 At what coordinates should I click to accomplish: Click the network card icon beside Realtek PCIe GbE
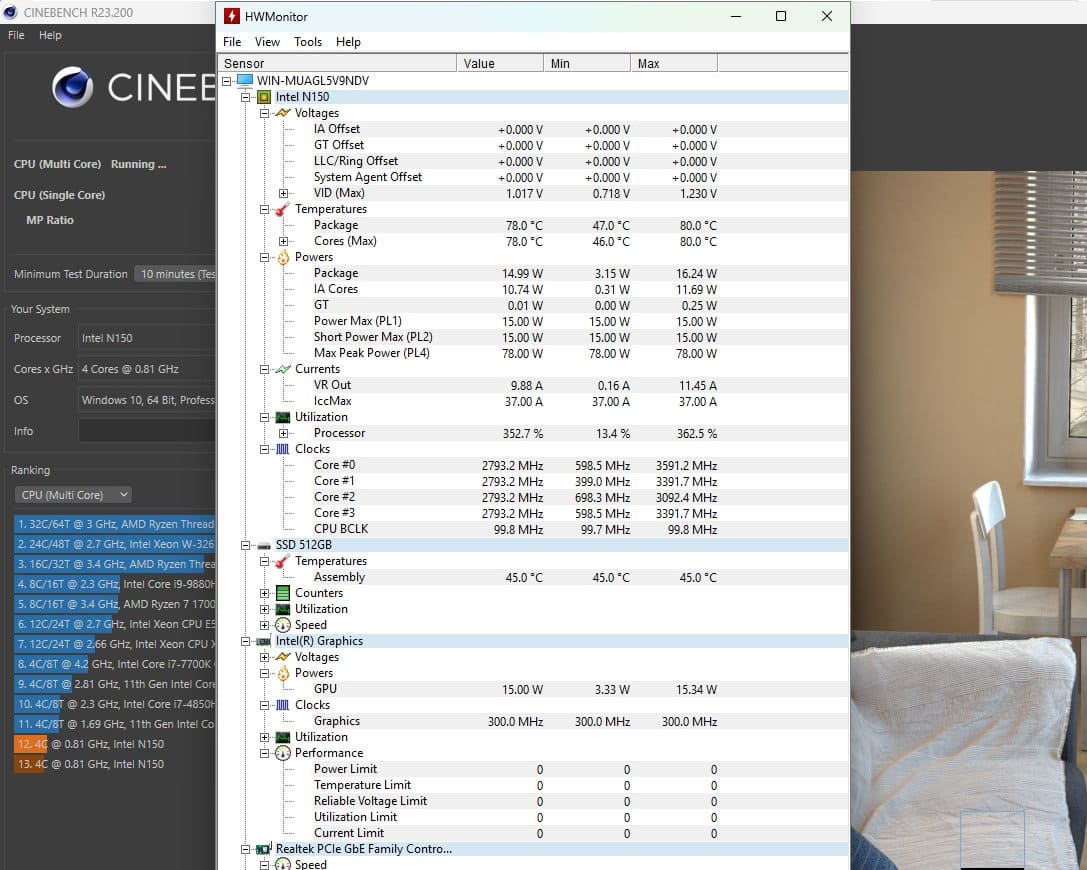[263, 849]
